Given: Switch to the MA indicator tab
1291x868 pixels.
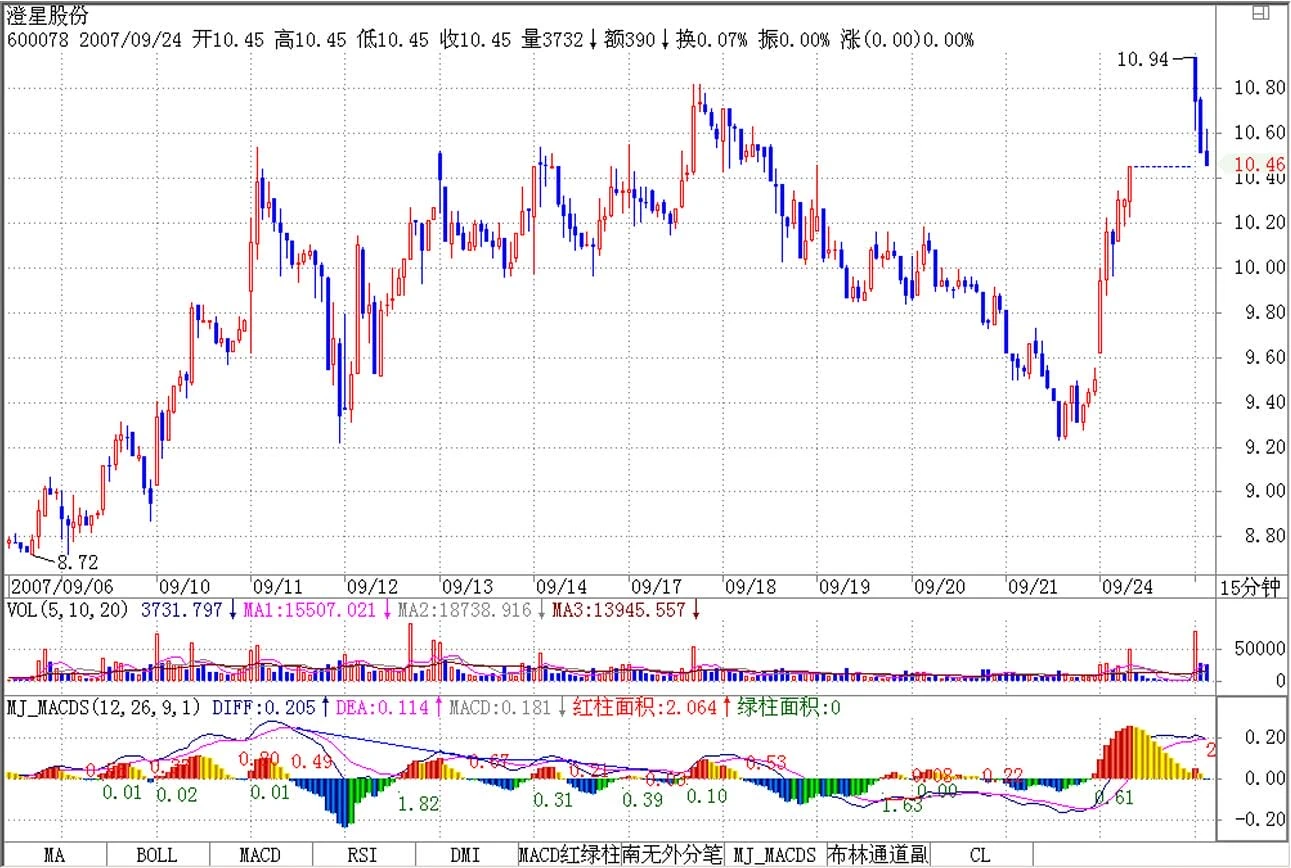Looking at the screenshot, I should point(55,856).
